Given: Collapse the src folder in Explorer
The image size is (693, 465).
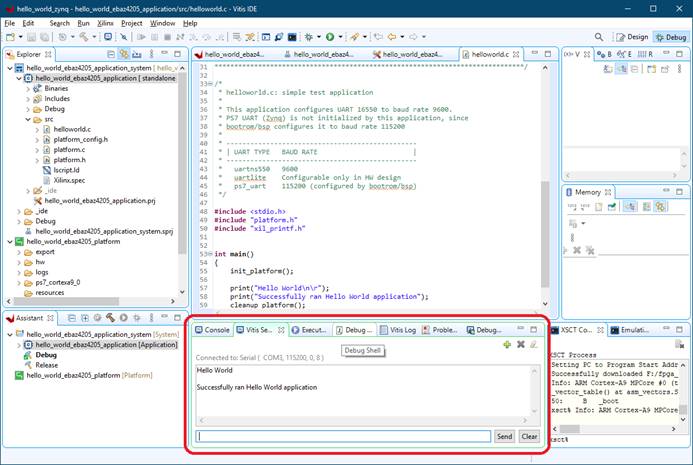Looking at the screenshot, I should pyautogui.click(x=29, y=119).
